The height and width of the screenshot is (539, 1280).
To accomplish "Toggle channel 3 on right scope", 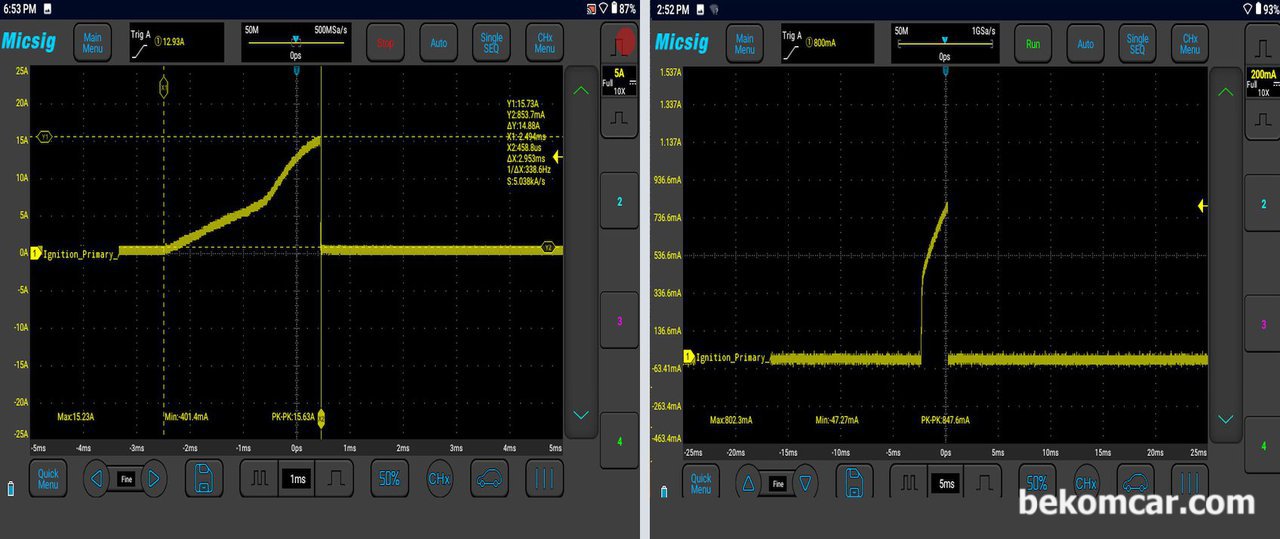I will click(x=1262, y=325).
